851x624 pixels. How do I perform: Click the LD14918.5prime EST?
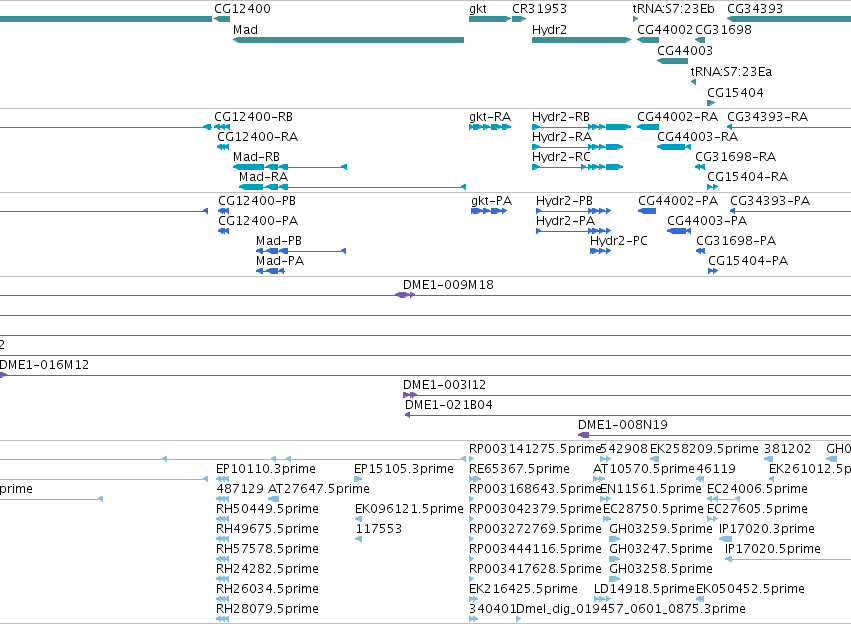[x=602, y=599]
